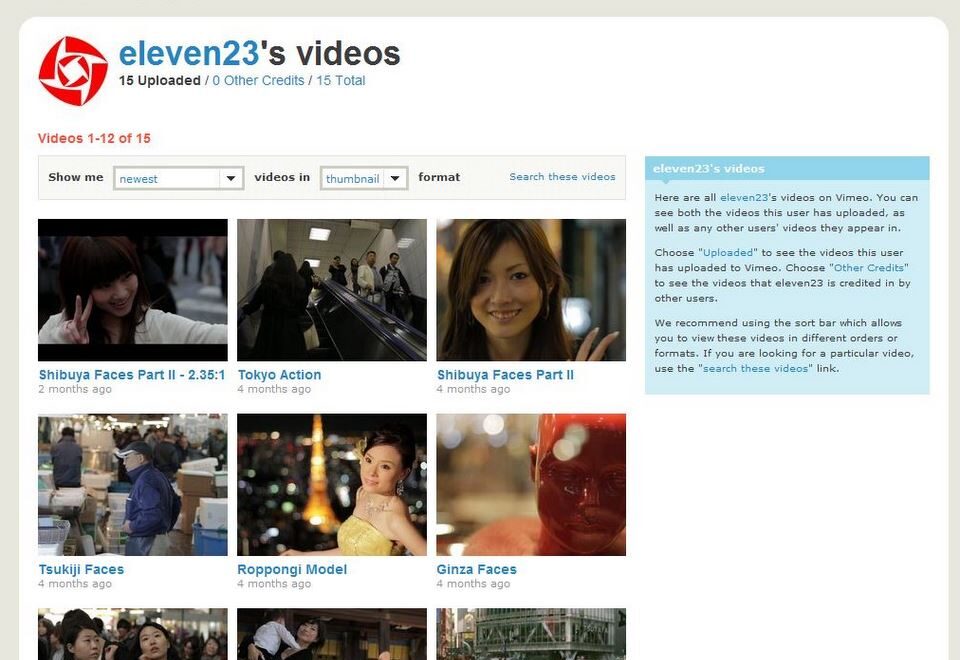Click Search these videos link
The height and width of the screenshot is (660, 960).
[x=562, y=176]
